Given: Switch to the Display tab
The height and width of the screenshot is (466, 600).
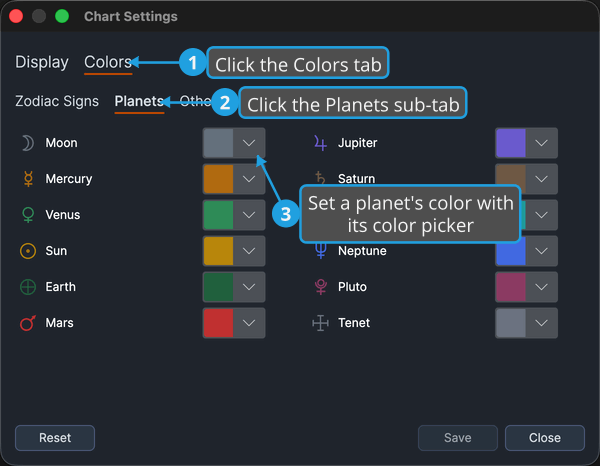Looking at the screenshot, I should click(x=42, y=62).
